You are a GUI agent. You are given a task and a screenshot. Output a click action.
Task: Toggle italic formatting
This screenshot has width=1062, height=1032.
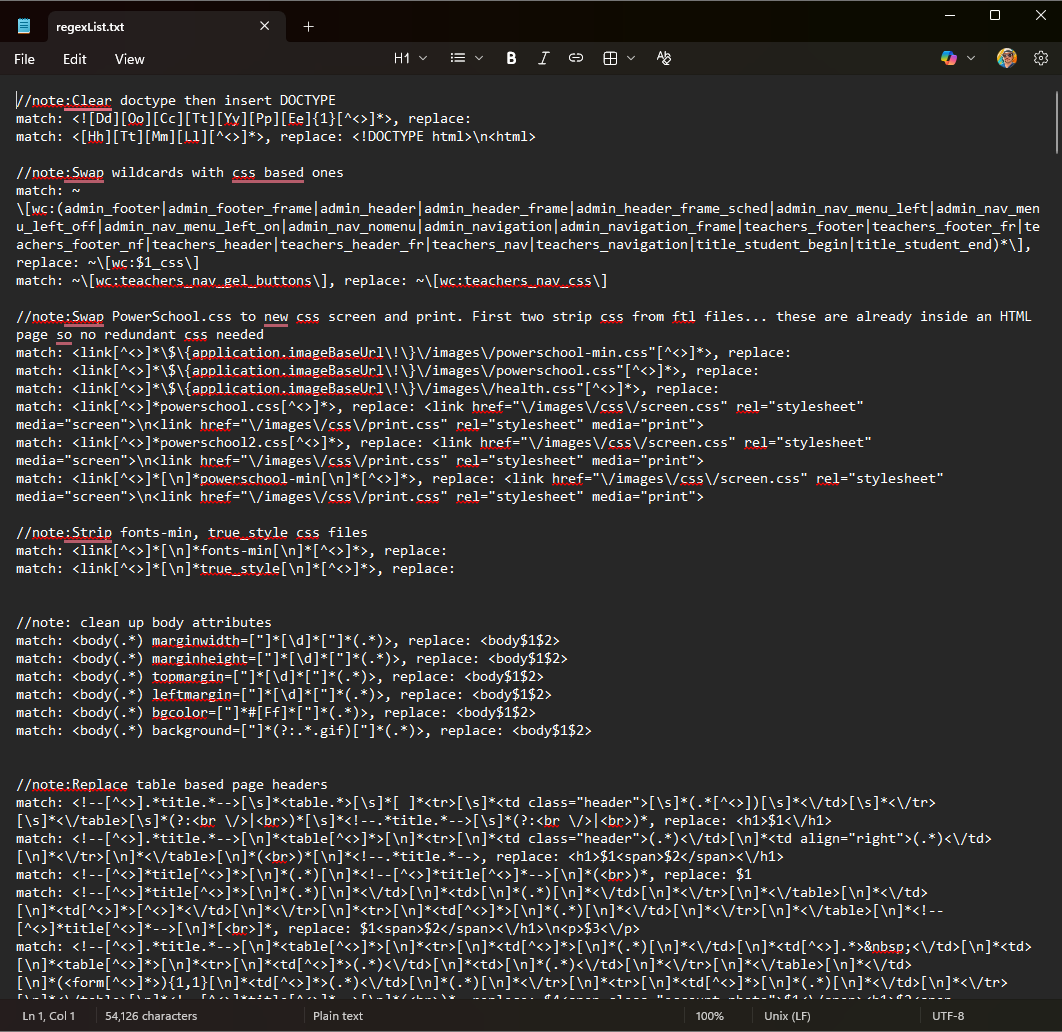pos(543,59)
